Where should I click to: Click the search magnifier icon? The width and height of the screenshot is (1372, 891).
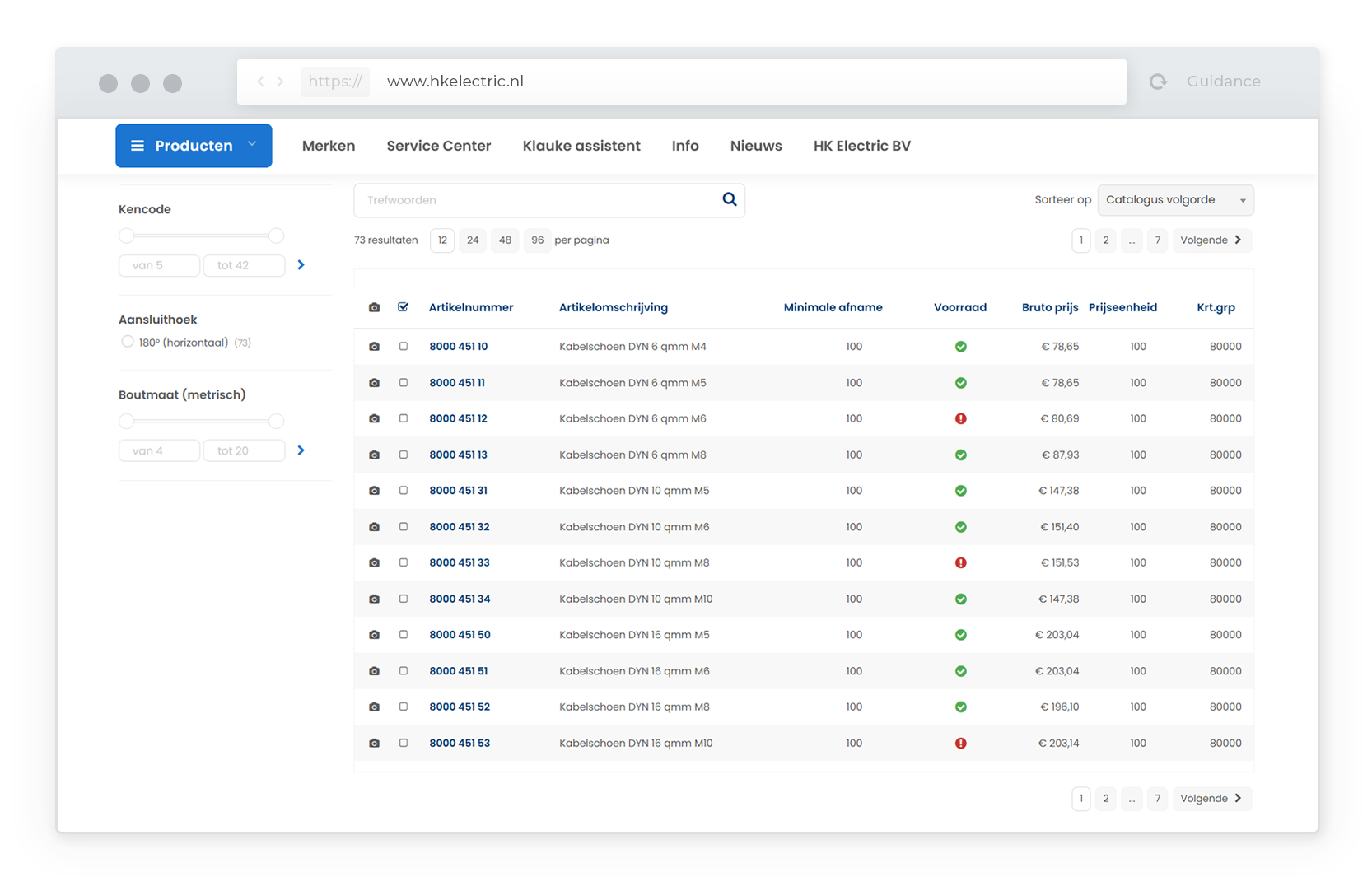point(729,199)
